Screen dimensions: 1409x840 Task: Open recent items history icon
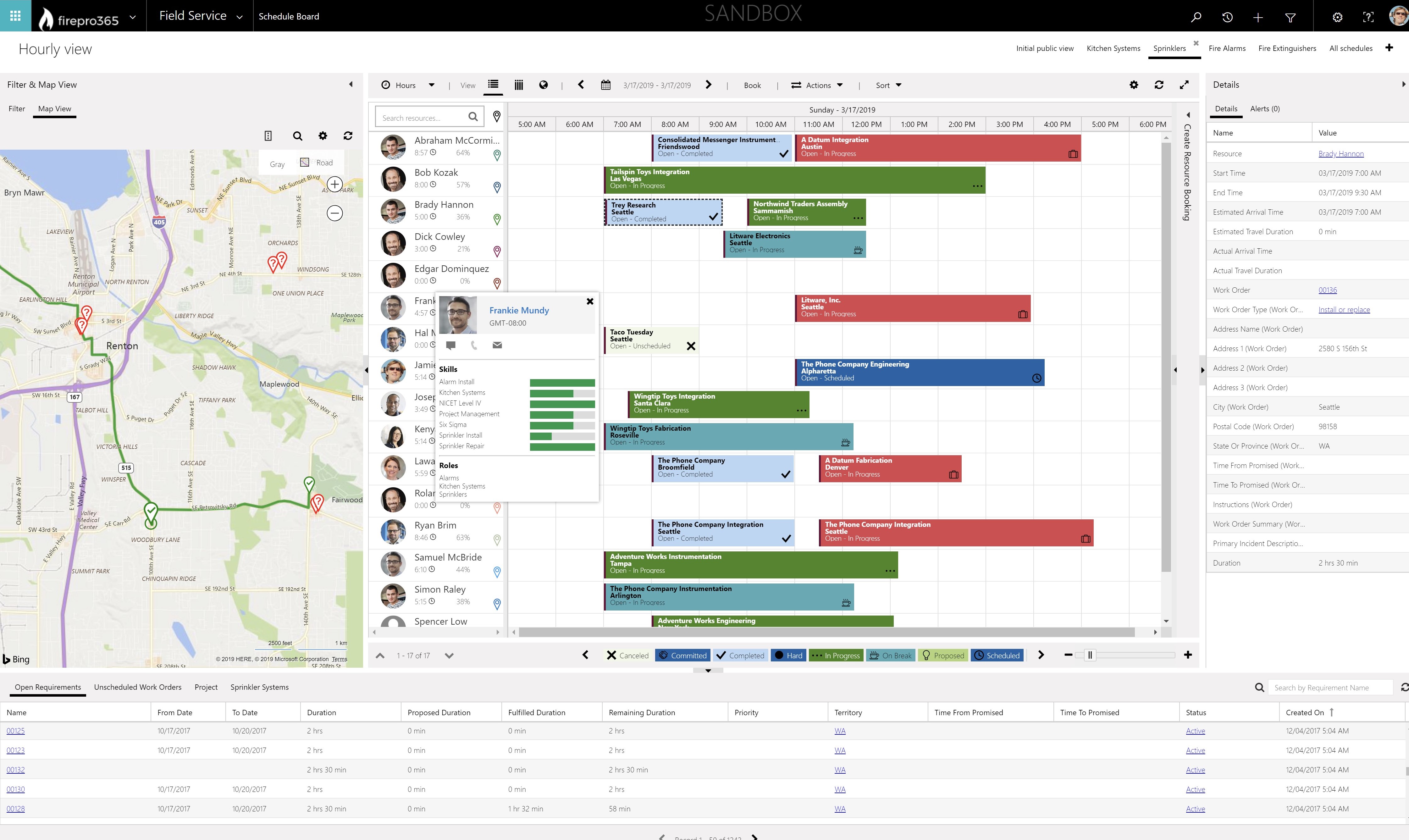[1227, 17]
